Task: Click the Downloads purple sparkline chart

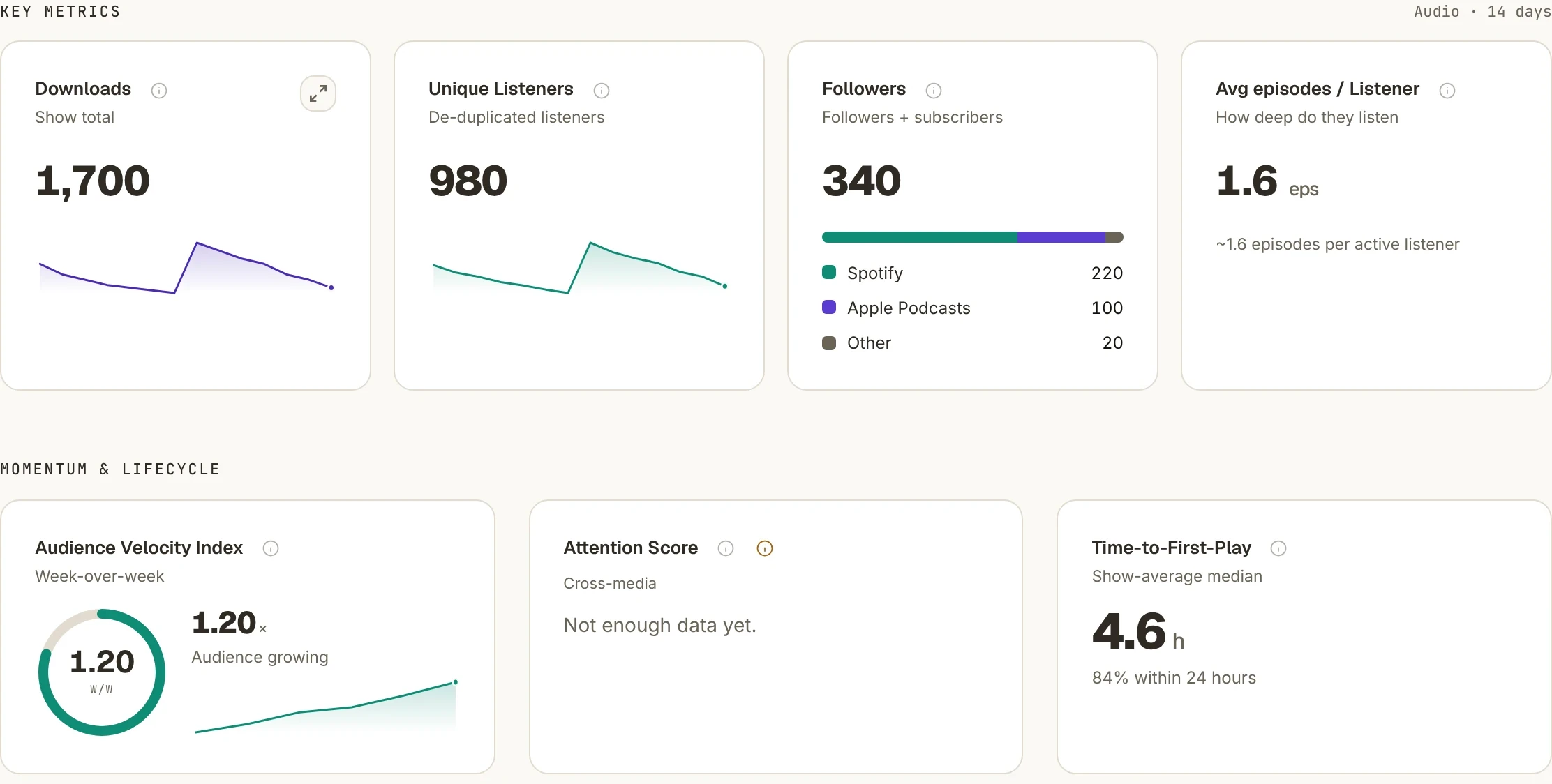Action: tap(186, 267)
